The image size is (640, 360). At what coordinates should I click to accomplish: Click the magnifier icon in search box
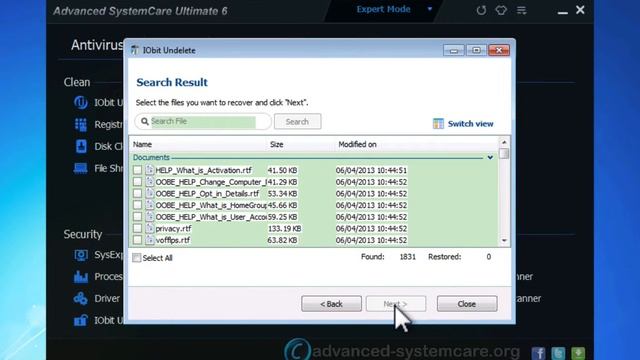144,121
